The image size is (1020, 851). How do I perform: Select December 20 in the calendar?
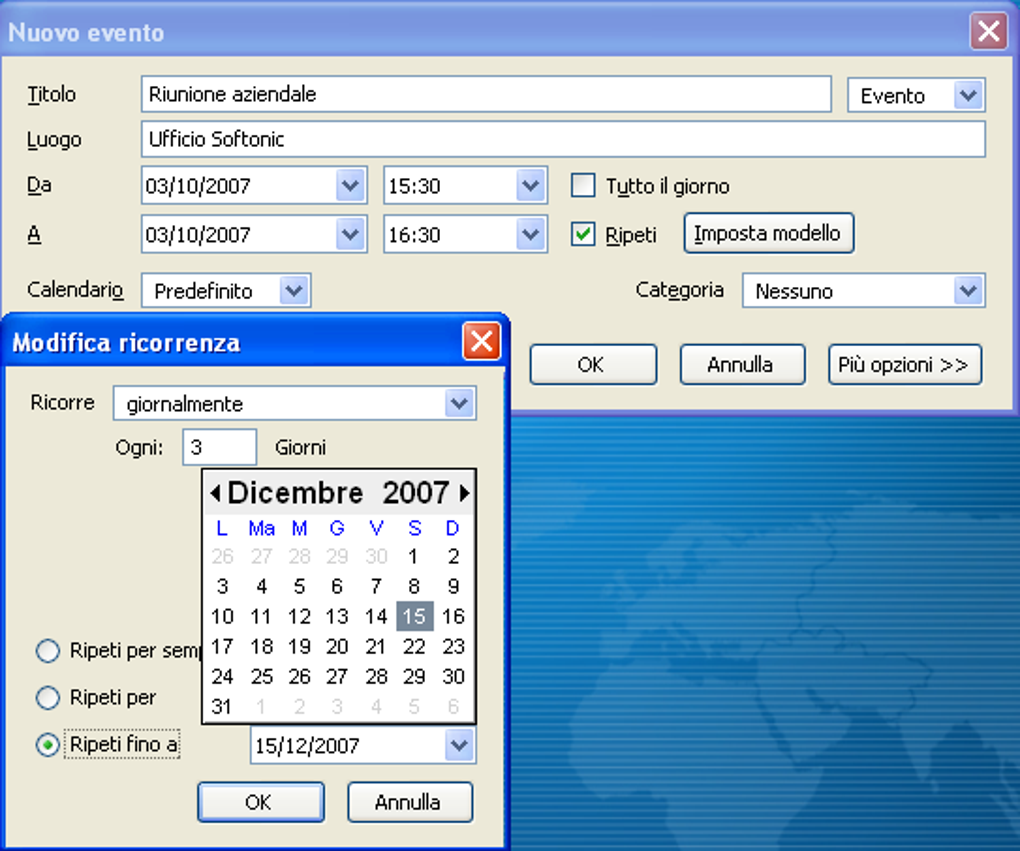click(338, 647)
